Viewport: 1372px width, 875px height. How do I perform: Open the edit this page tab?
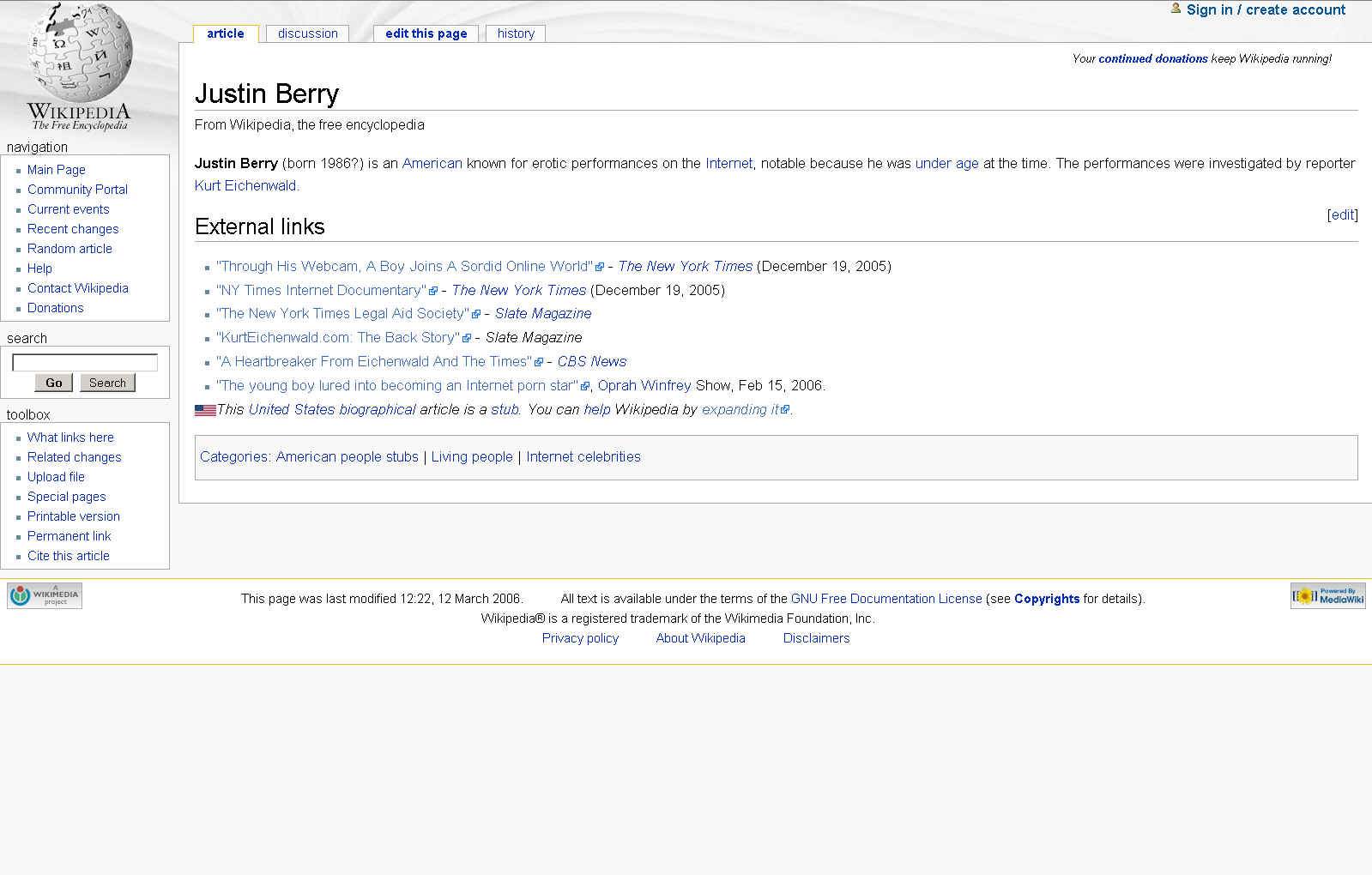click(426, 33)
